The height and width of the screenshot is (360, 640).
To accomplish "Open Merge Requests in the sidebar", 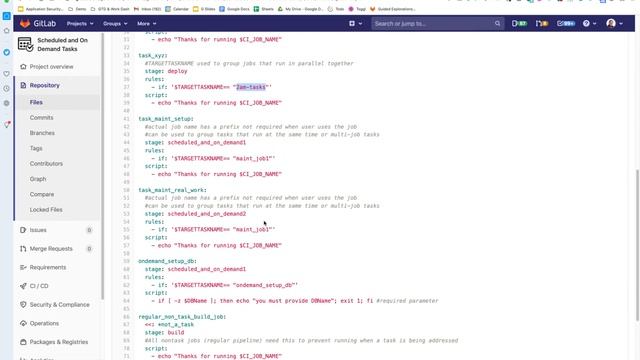I will [51, 249].
